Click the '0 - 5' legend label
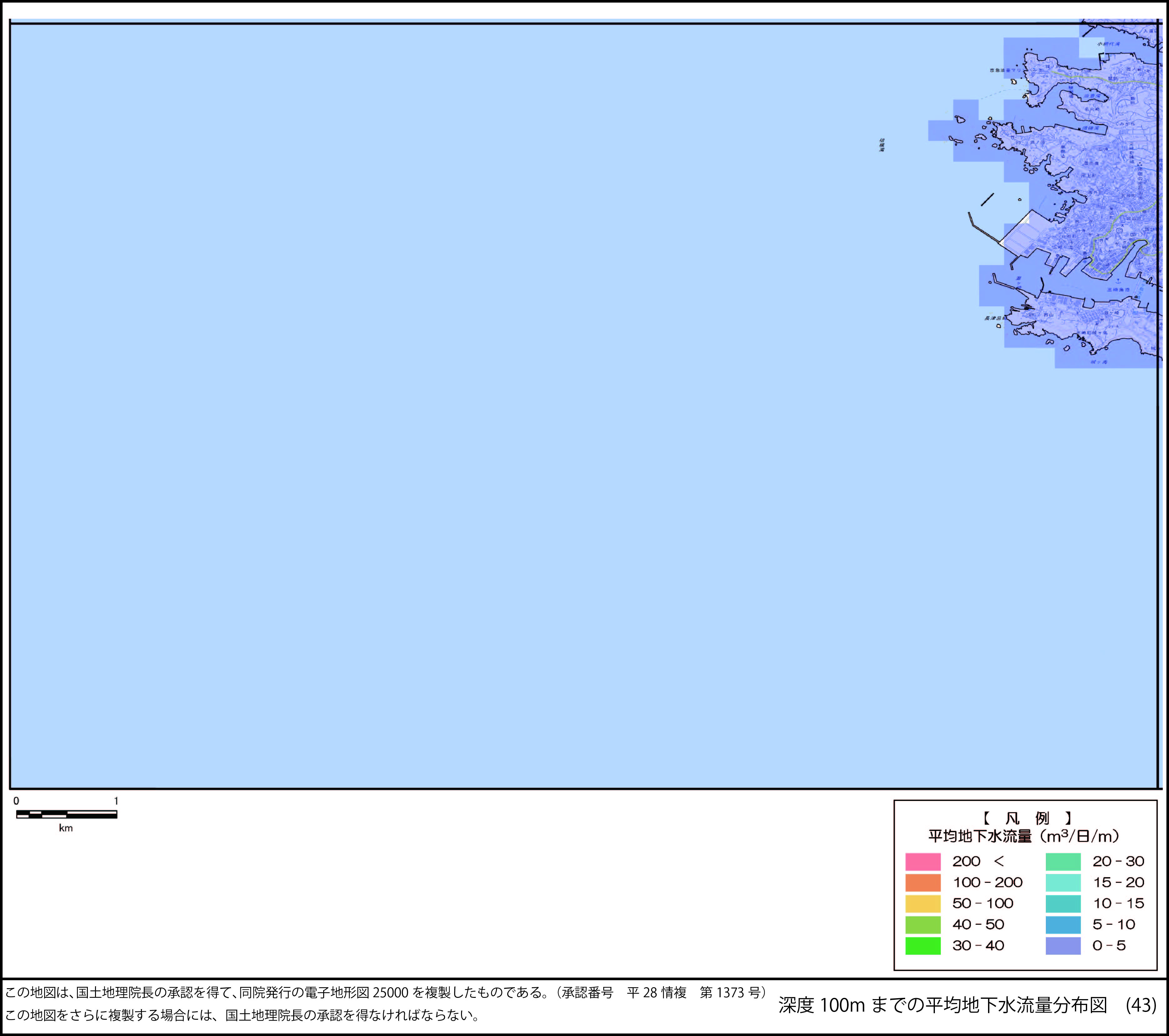The height and width of the screenshot is (1036, 1169). click(1109, 946)
